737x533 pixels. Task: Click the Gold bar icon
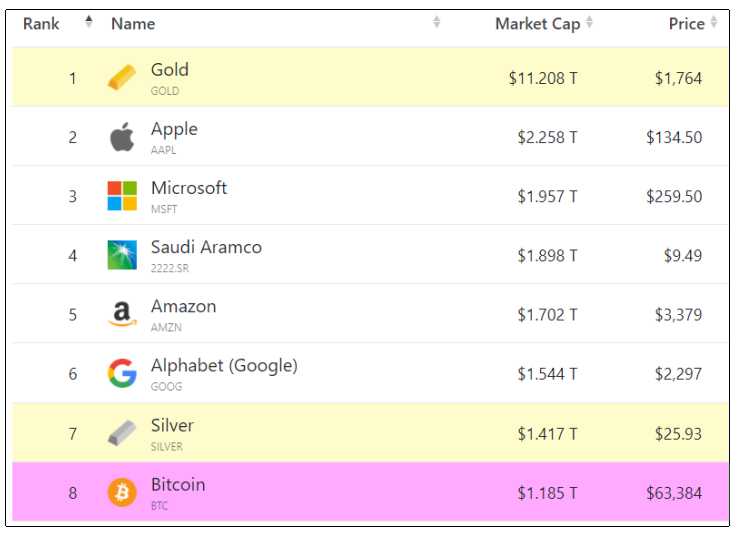click(122, 77)
